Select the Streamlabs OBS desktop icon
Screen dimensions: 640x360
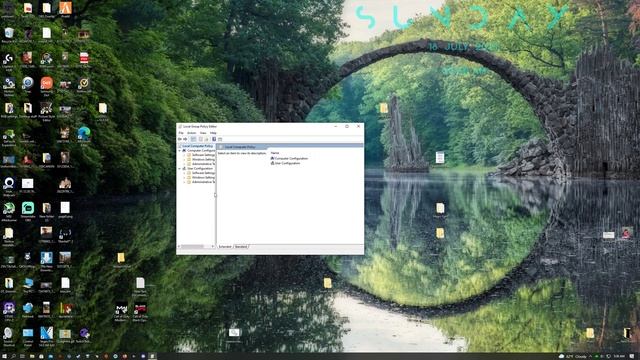[x=27, y=210]
